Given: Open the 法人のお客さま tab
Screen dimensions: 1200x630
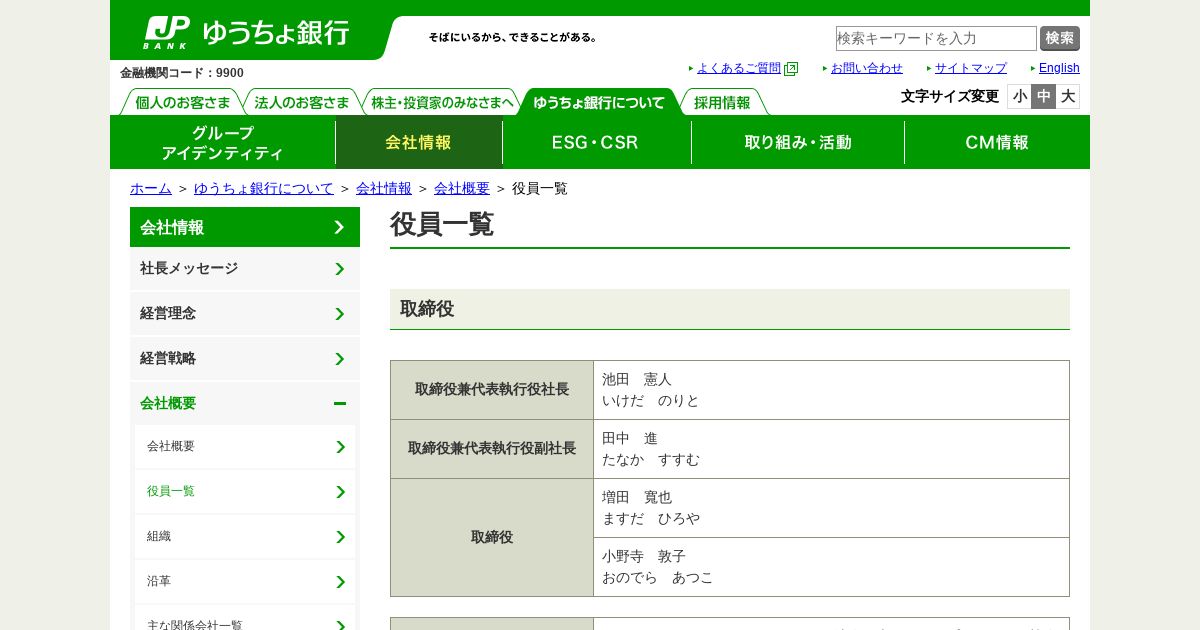Looking at the screenshot, I should pos(302,102).
